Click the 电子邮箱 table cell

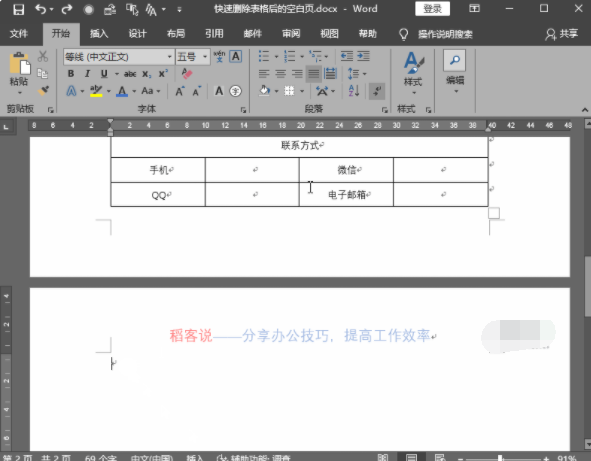pyautogui.click(x=346, y=195)
